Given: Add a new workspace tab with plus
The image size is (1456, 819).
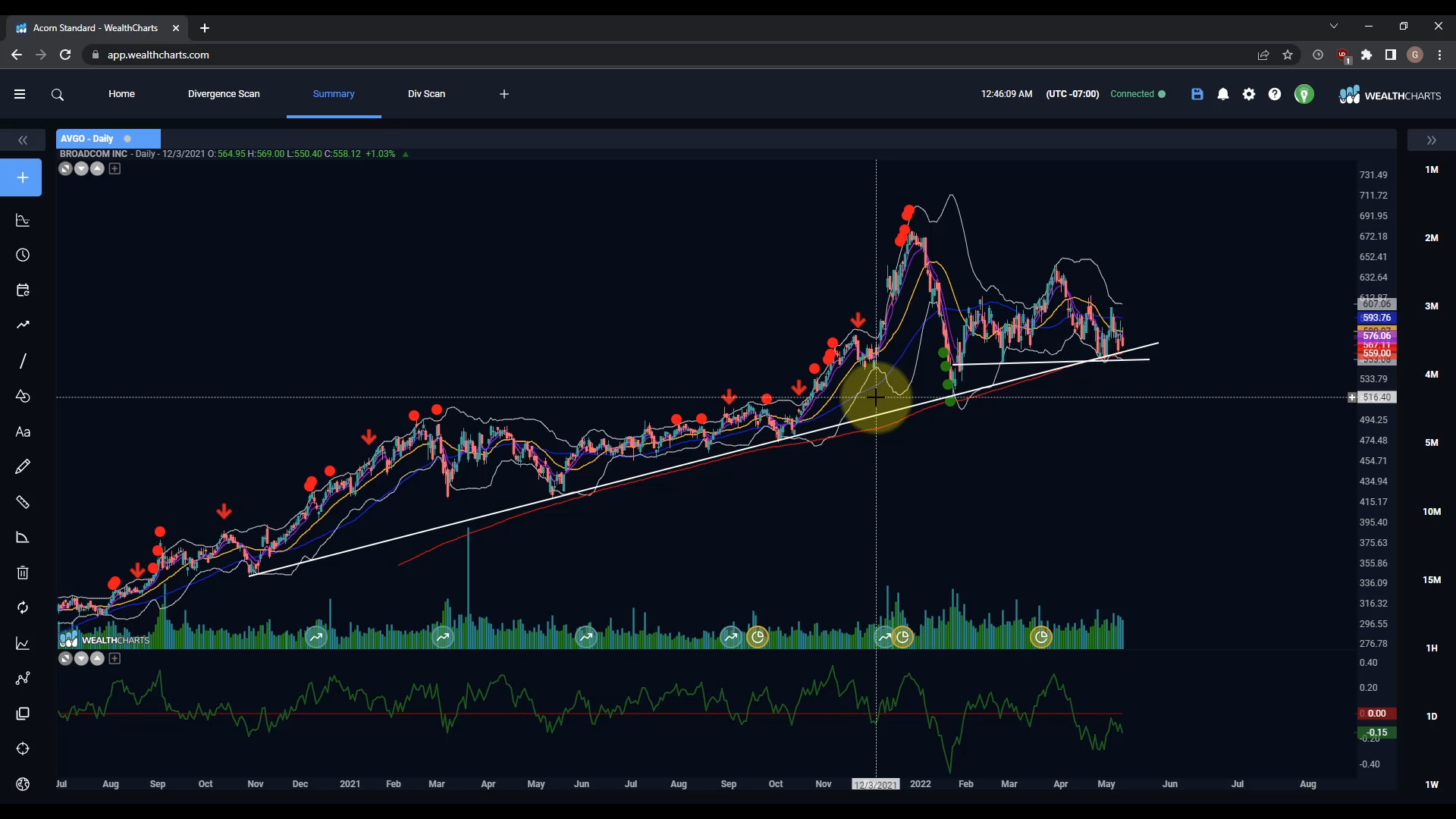Looking at the screenshot, I should pyautogui.click(x=504, y=94).
